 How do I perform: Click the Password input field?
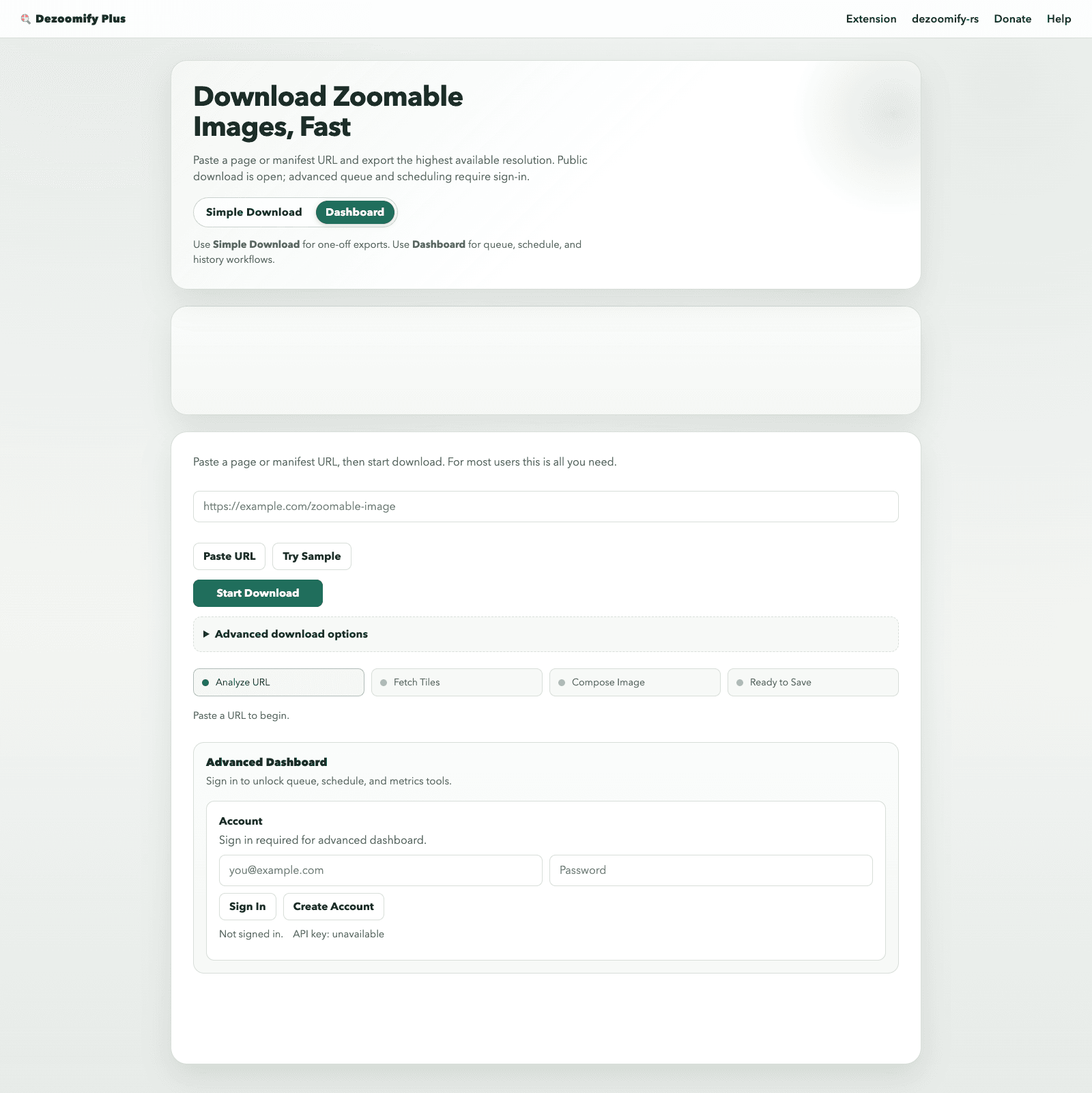coord(711,870)
